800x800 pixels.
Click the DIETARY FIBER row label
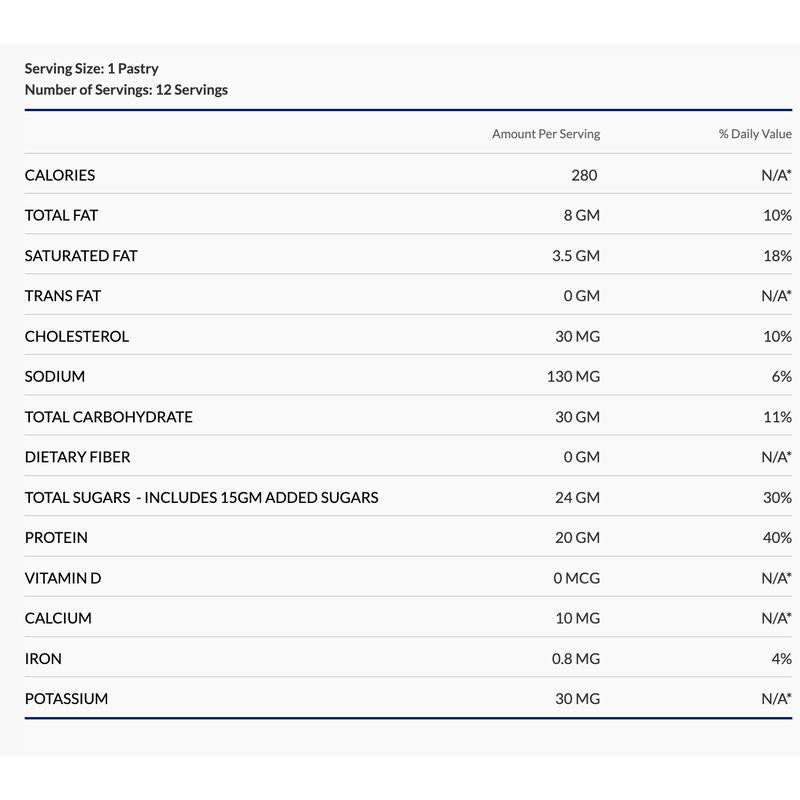point(77,457)
